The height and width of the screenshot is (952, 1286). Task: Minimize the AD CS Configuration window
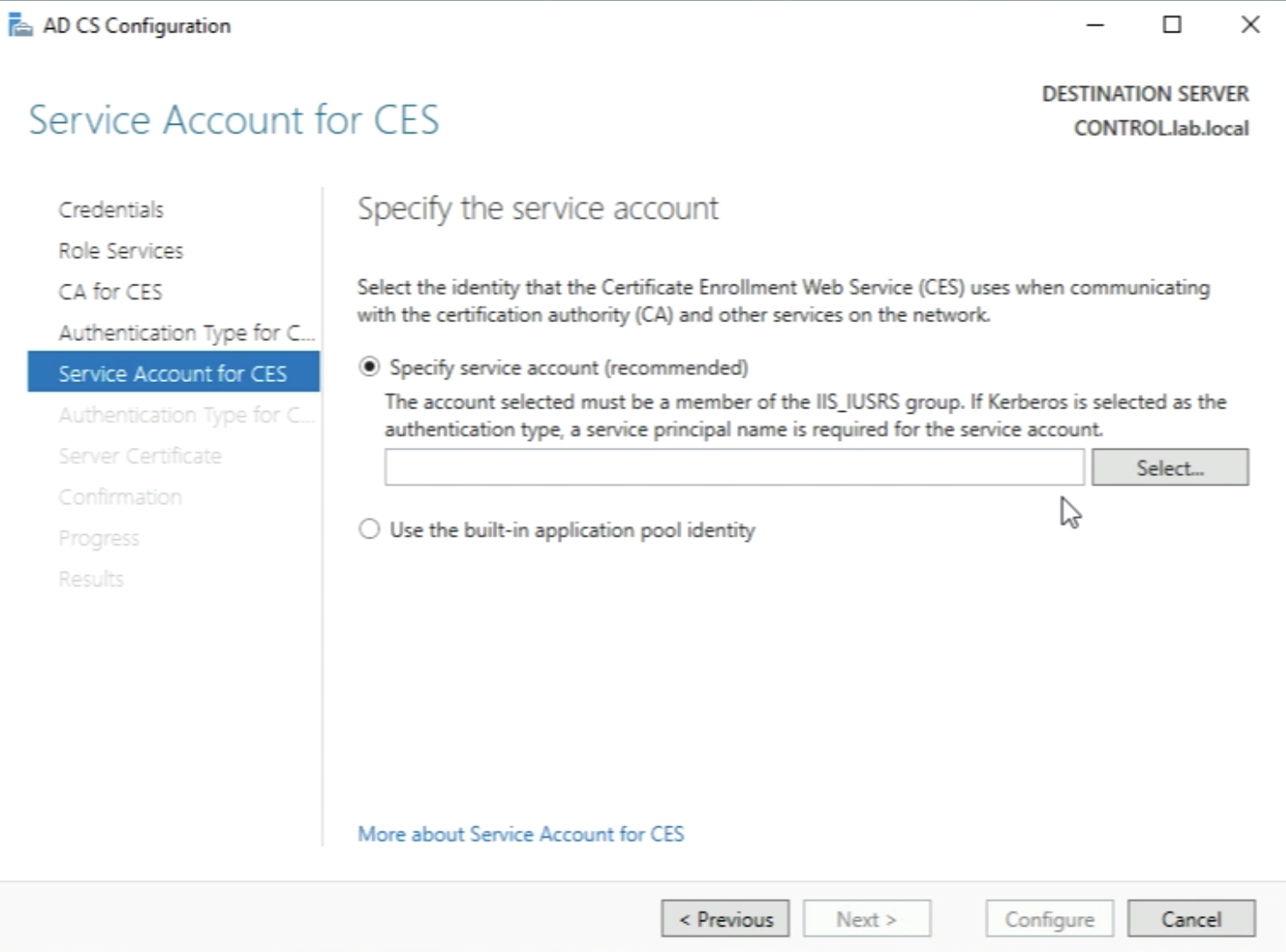[1095, 25]
